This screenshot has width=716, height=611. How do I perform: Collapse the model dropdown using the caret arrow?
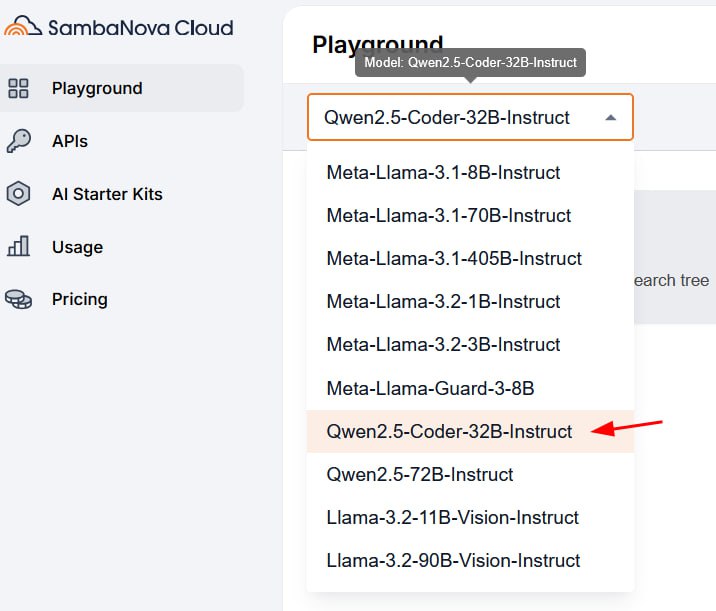611,118
